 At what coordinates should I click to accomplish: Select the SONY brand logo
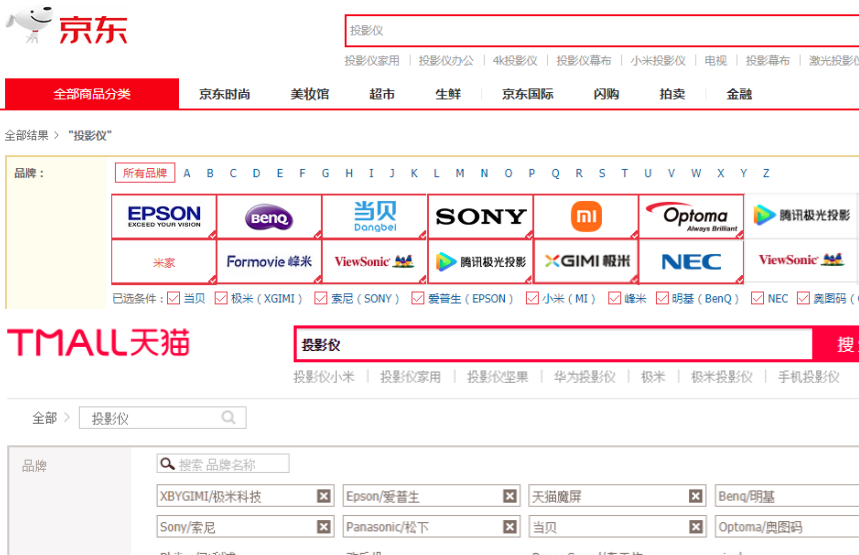point(480,216)
